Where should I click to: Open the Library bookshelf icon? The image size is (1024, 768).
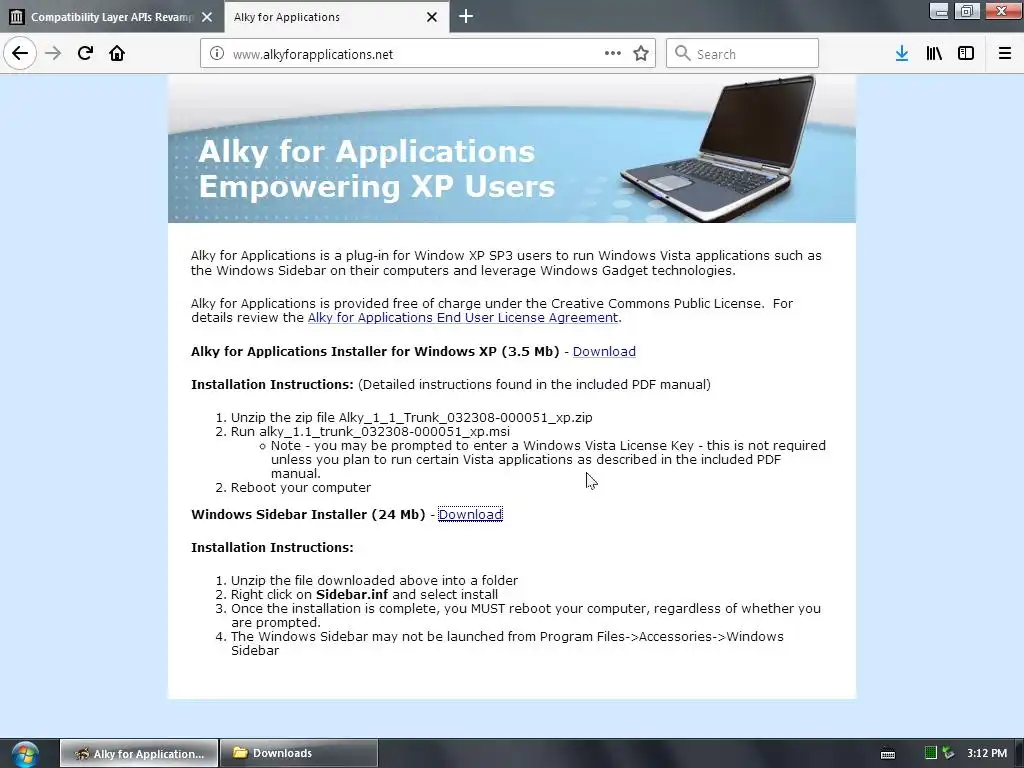[934, 54]
